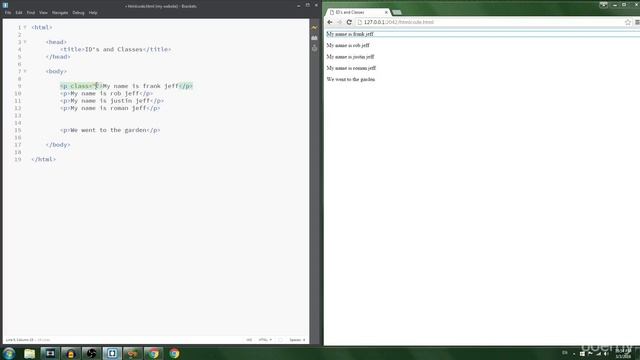Reload the Chrome page
Image resolution: width=640 pixels, height=360 pixels.
point(349,22)
